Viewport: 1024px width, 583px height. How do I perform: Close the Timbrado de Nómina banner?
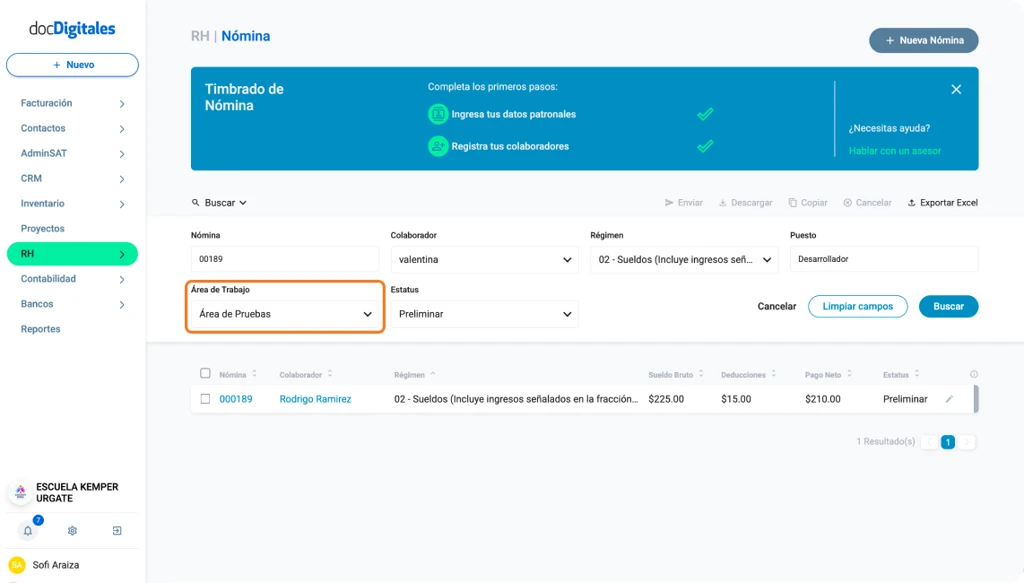[956, 89]
